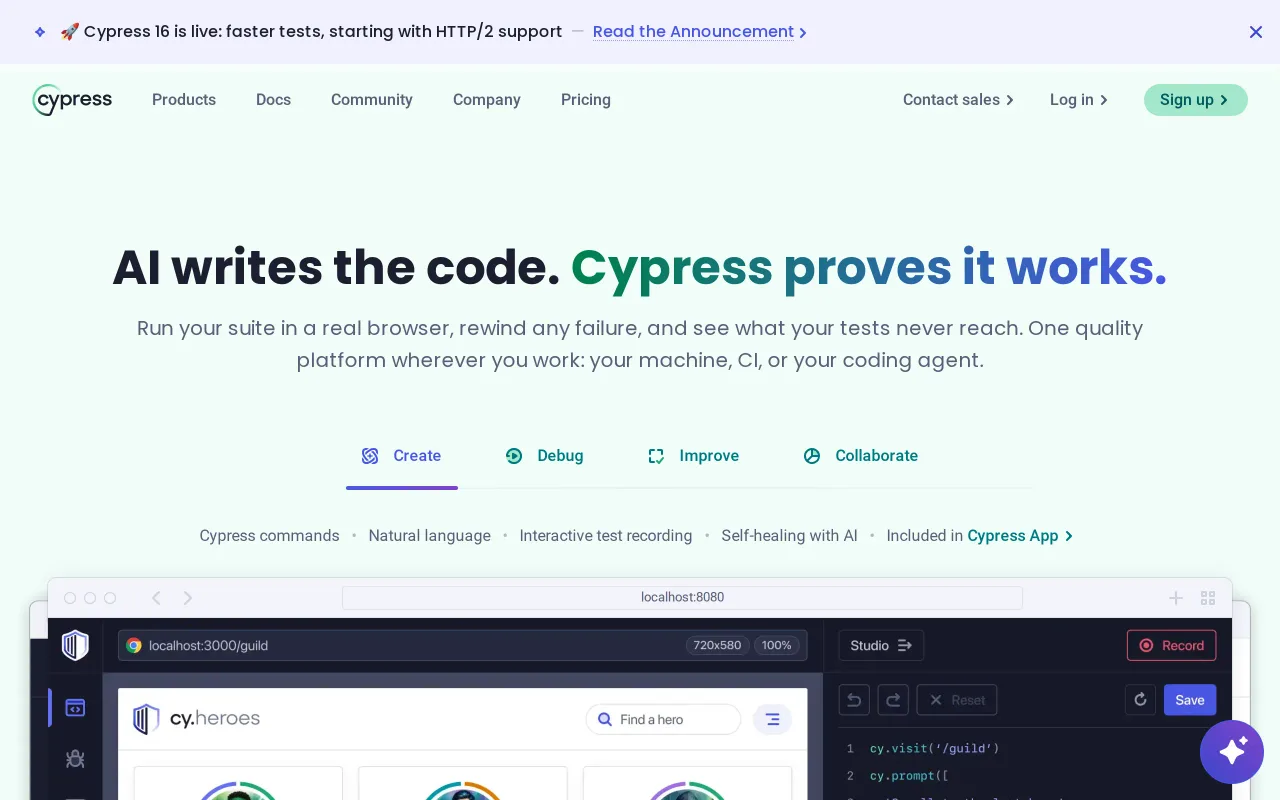Image resolution: width=1280 pixels, height=800 pixels.
Task: Click the shield logo in the app sidebar
Action: pyautogui.click(x=75, y=645)
